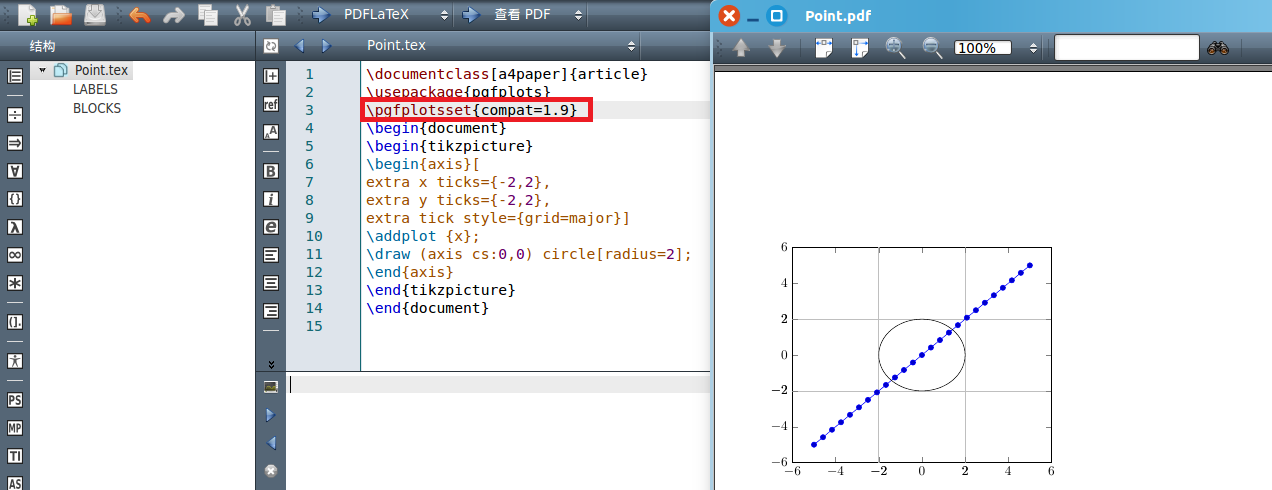Open the PS PStricks commands panel

pyautogui.click(x=15, y=400)
